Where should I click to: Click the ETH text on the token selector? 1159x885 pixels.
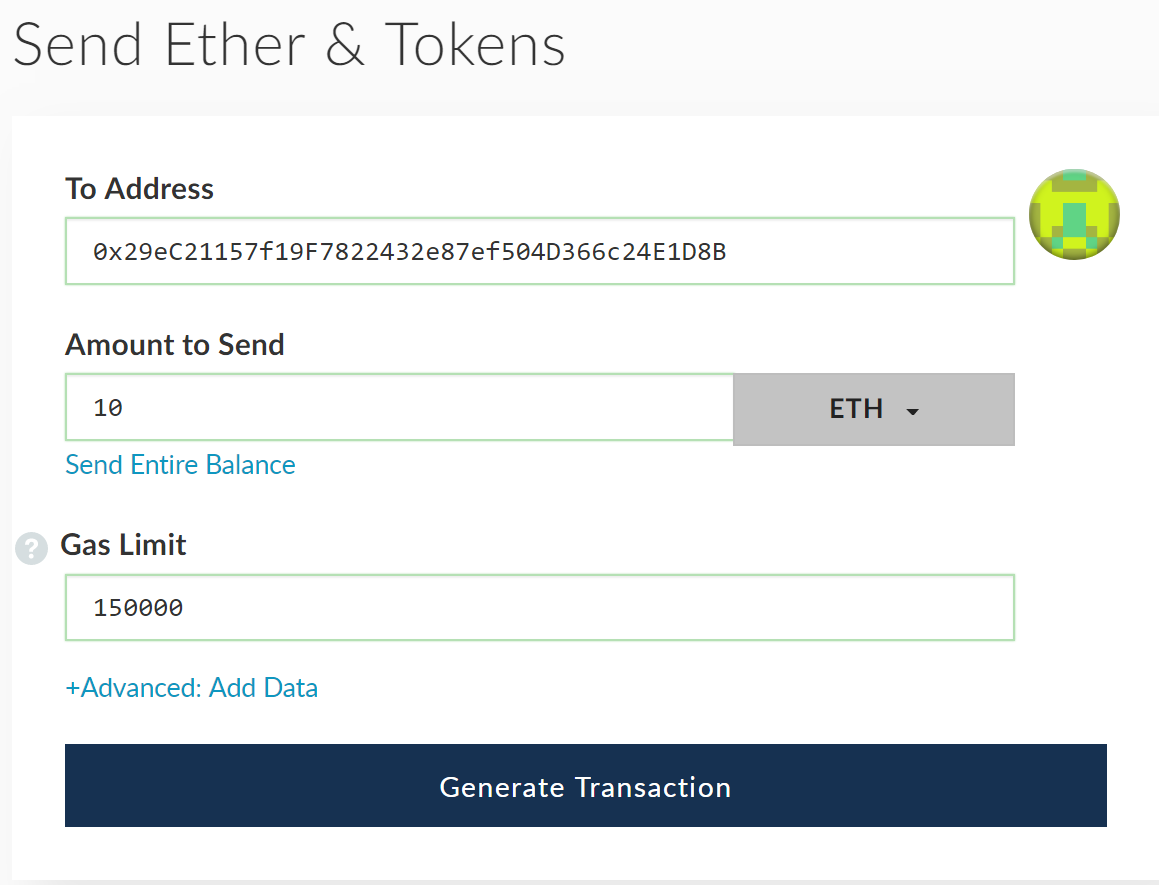click(856, 409)
